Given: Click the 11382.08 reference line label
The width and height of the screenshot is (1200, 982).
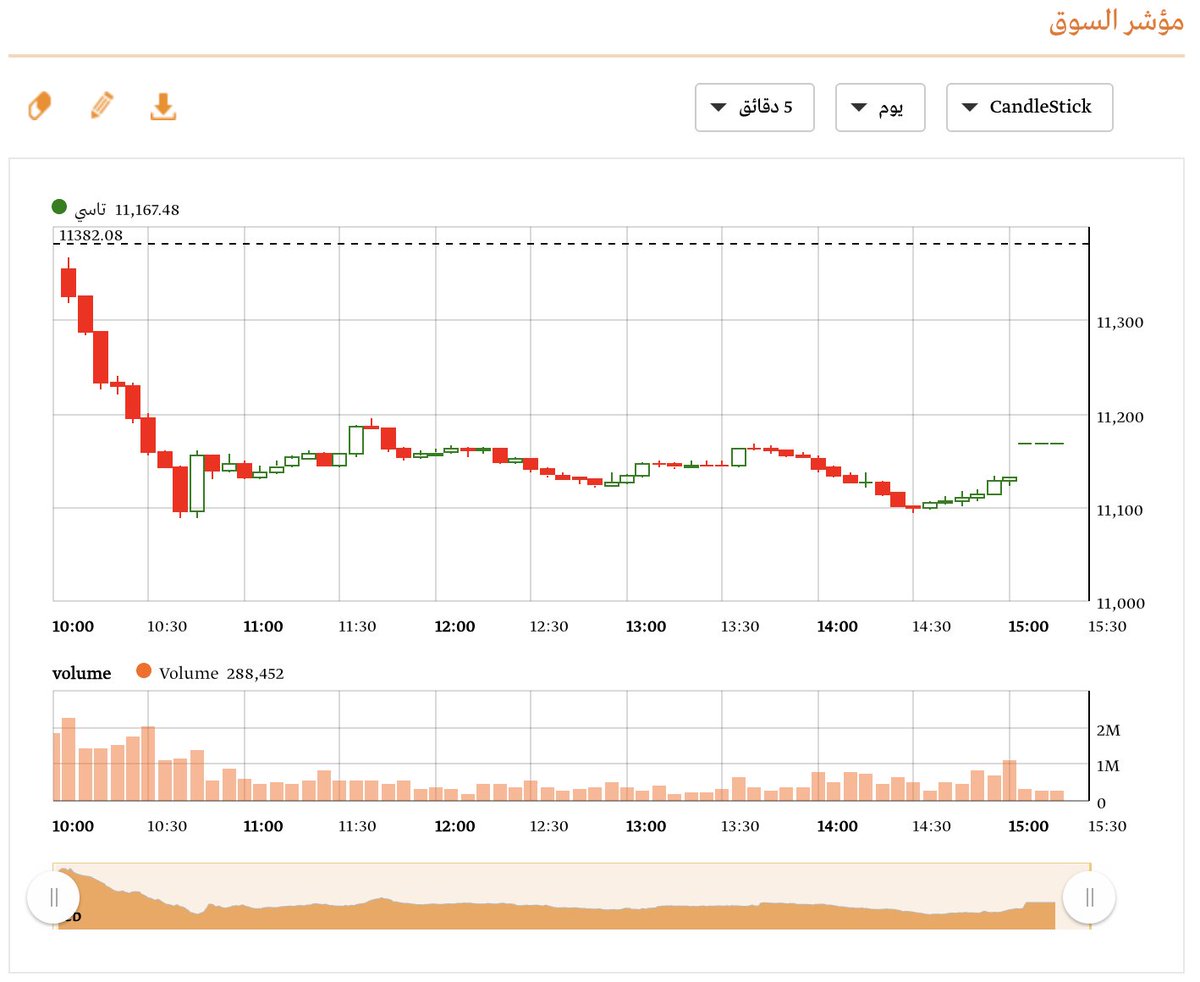Looking at the screenshot, I should [90, 235].
